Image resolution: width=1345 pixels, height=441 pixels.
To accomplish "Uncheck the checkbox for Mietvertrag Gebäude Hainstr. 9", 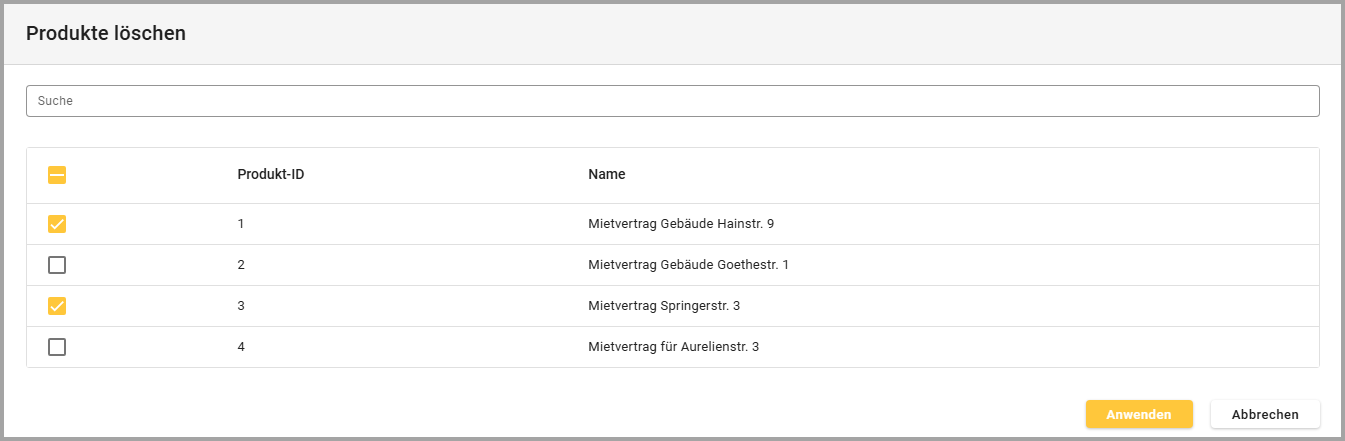I will 57,224.
